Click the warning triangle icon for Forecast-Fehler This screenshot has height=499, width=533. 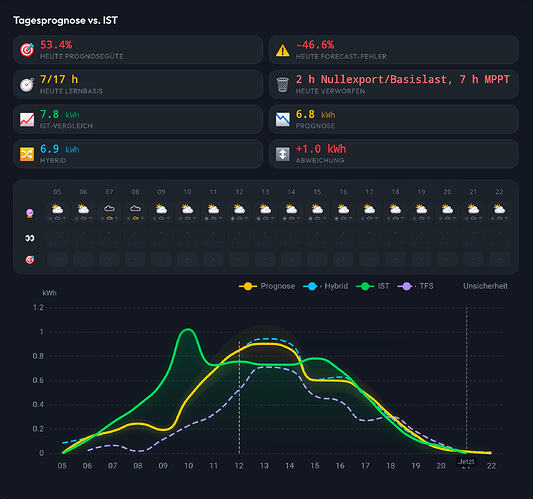282,50
